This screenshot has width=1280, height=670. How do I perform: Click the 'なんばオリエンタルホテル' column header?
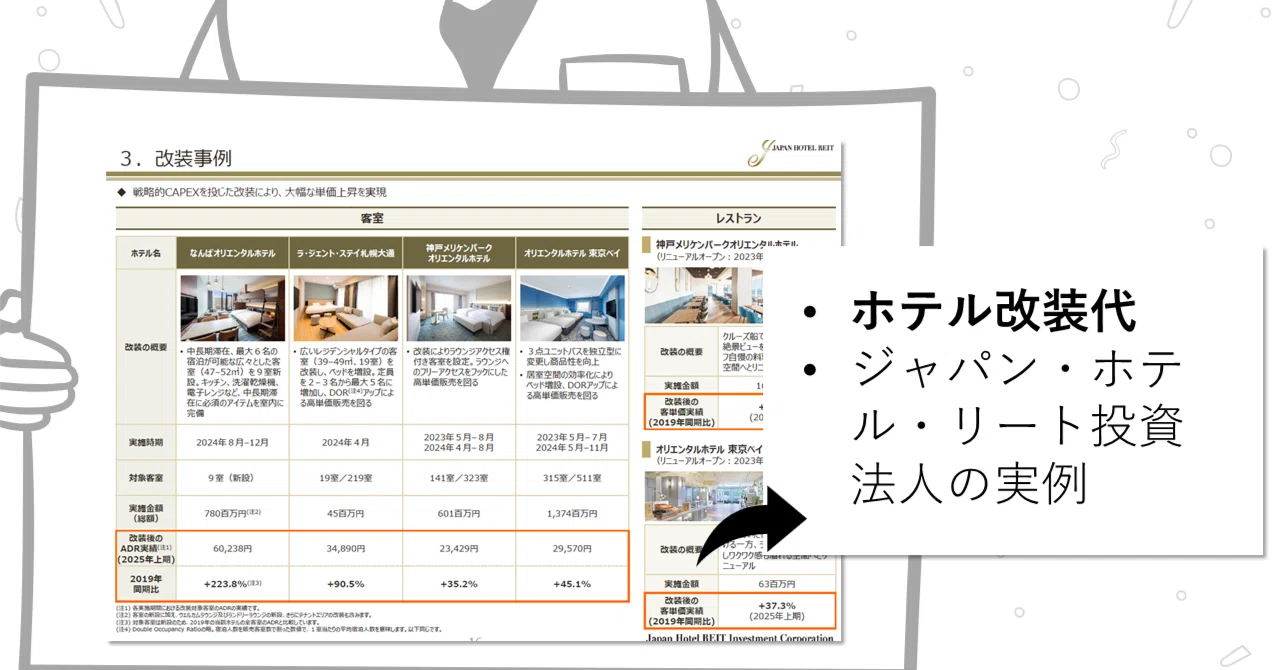[232, 253]
